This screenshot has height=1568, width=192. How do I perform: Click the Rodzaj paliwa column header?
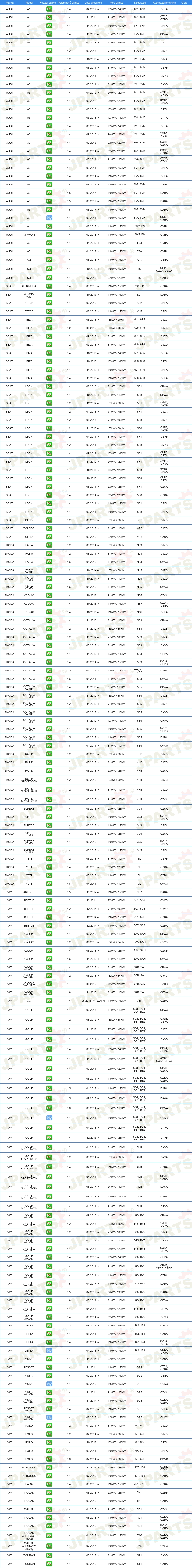click(x=48, y=2)
